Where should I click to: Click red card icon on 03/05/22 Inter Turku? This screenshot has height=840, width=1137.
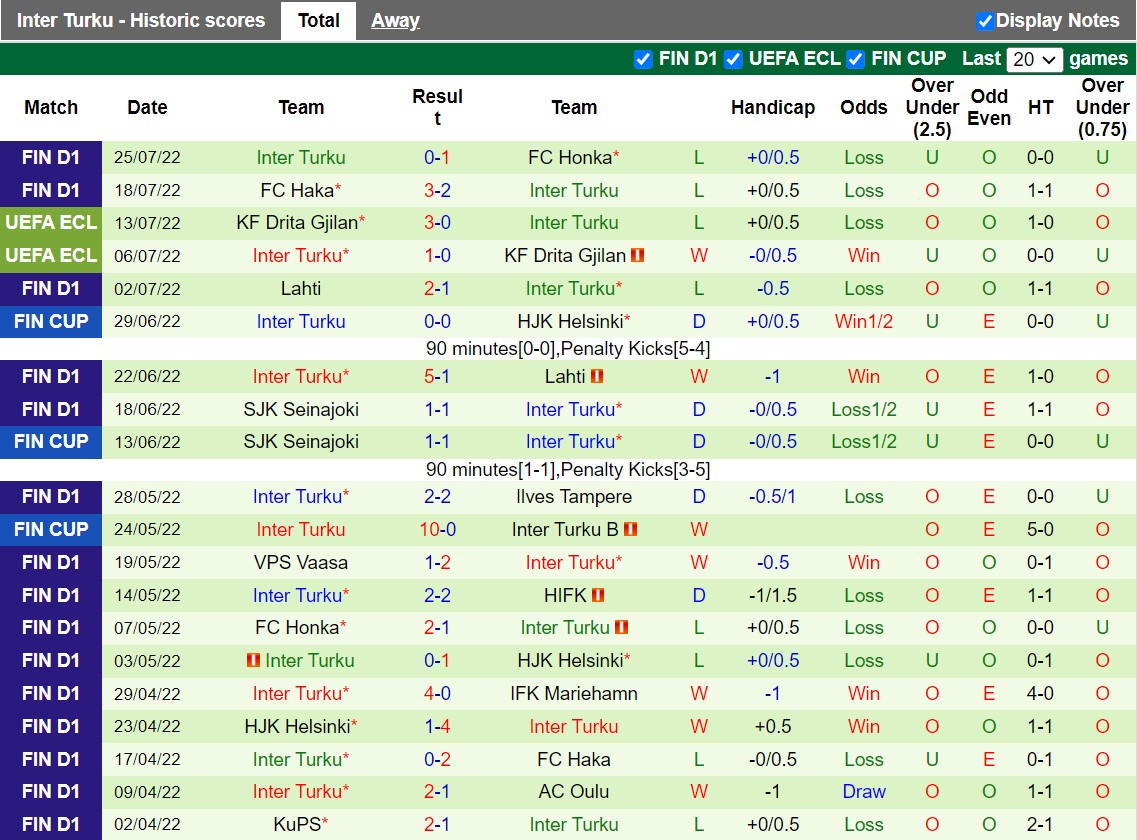coord(253,661)
